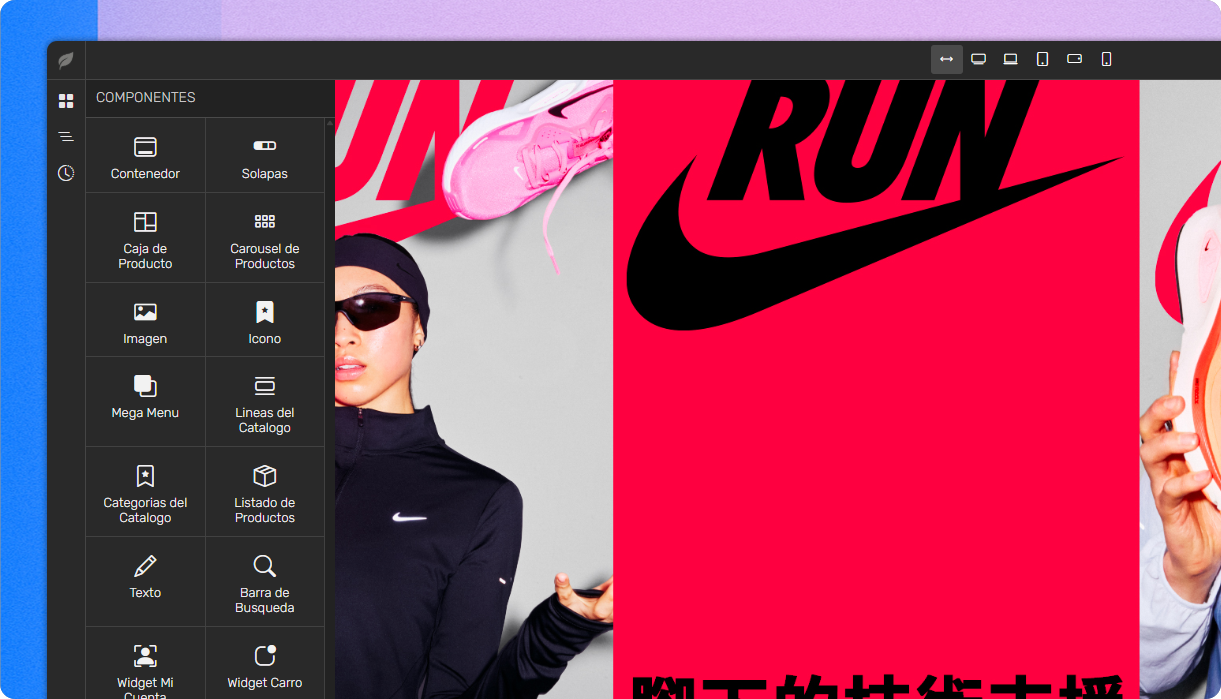Insert the Listado de Productos component
Image resolution: width=1221 pixels, height=699 pixels.
point(265,492)
